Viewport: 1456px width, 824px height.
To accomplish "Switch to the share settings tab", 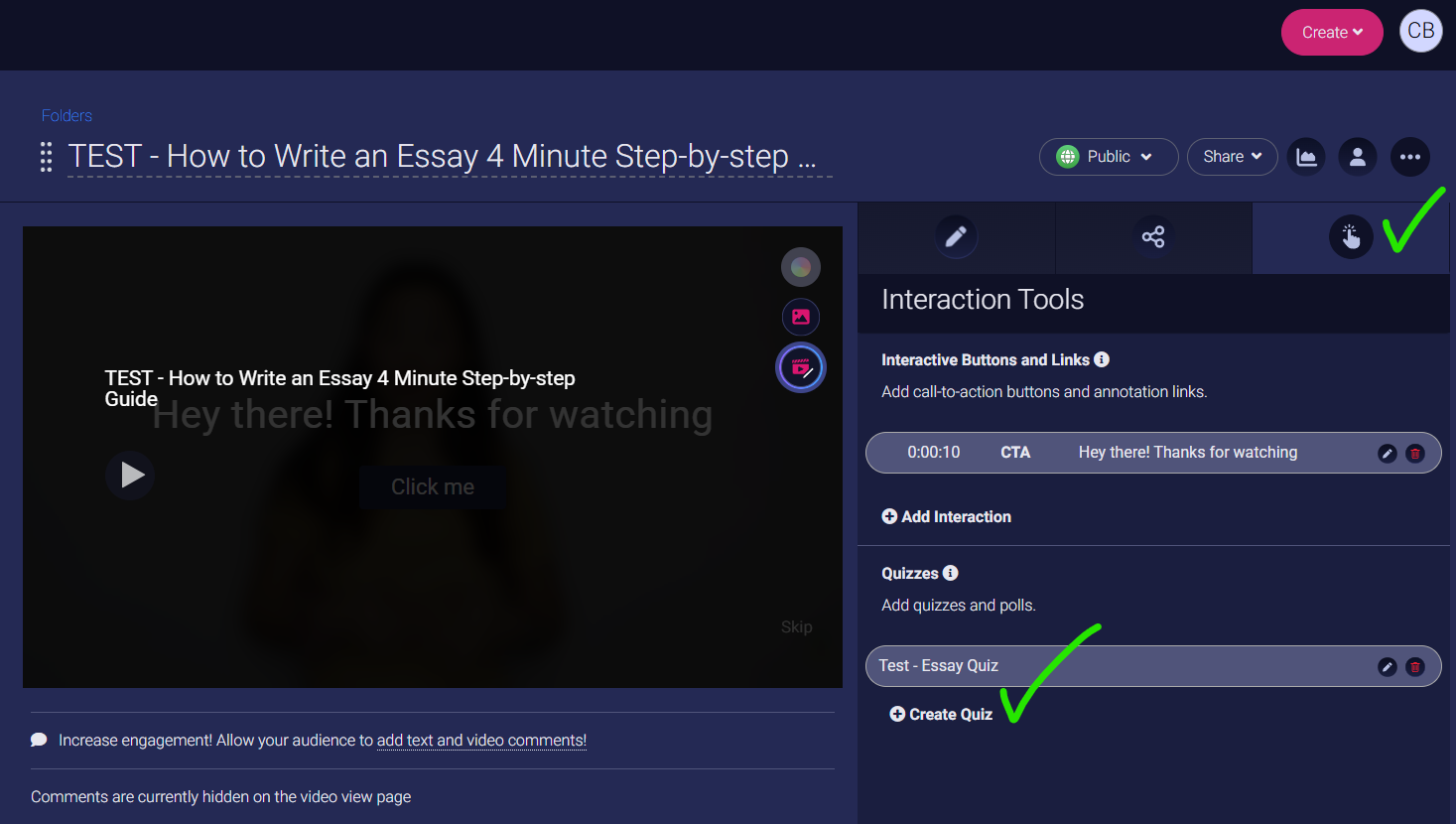I will tap(1152, 237).
